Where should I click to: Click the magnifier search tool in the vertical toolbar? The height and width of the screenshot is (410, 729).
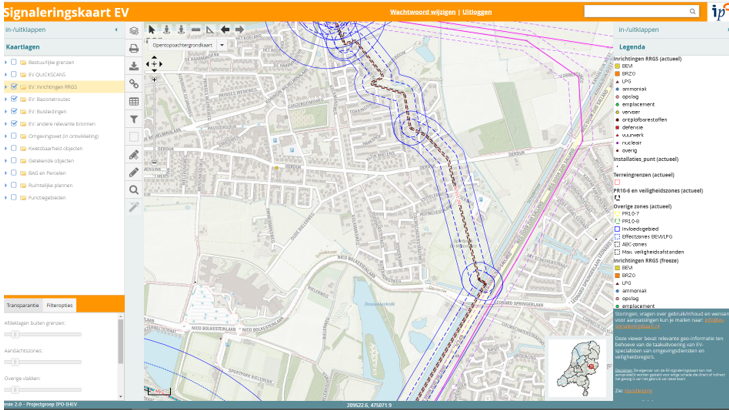tap(134, 190)
